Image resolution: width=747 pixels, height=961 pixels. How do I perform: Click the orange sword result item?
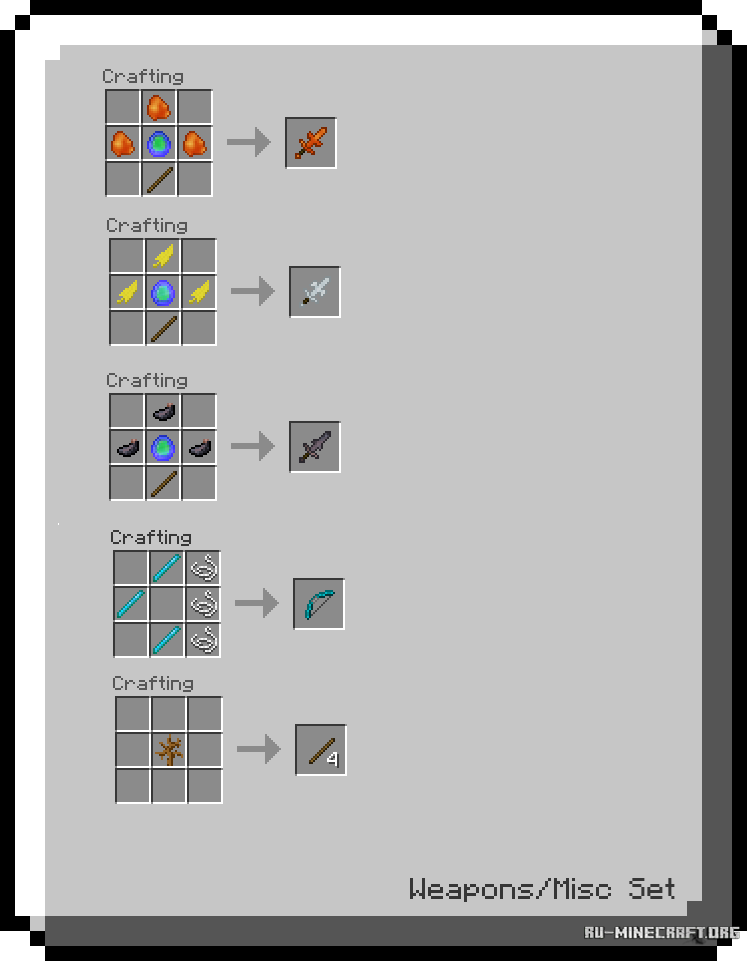[311, 143]
